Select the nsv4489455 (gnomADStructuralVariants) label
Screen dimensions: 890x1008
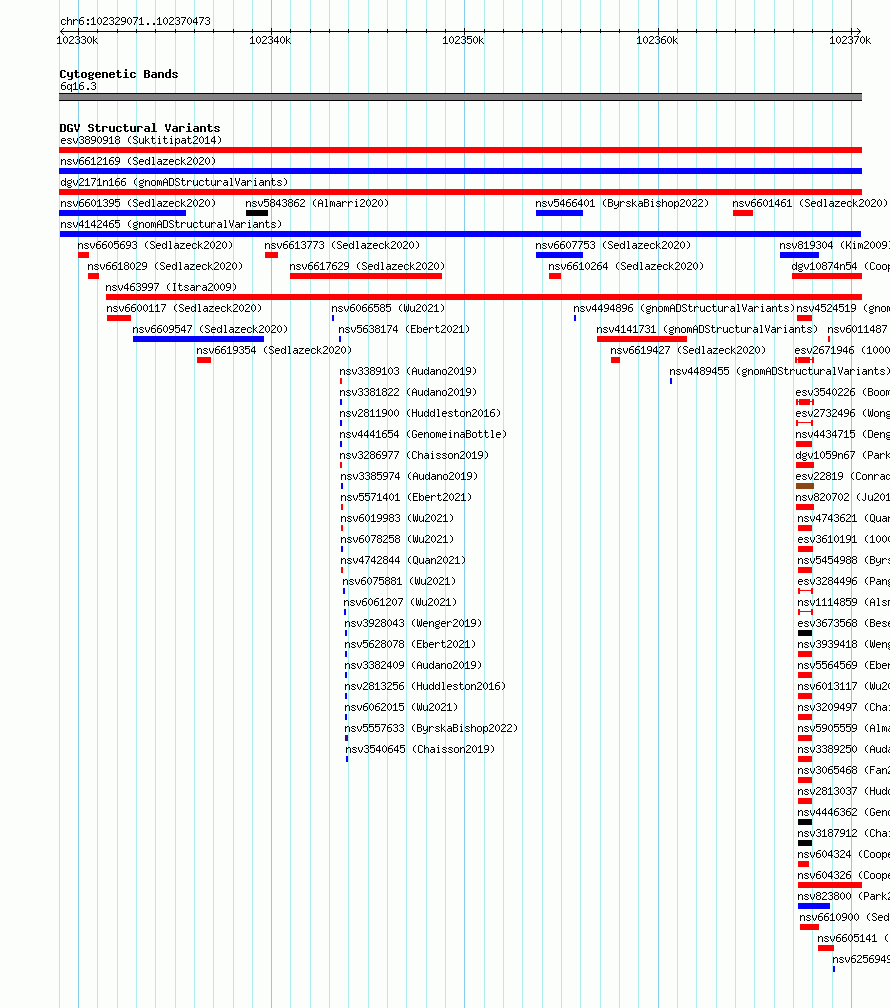[x=779, y=372]
